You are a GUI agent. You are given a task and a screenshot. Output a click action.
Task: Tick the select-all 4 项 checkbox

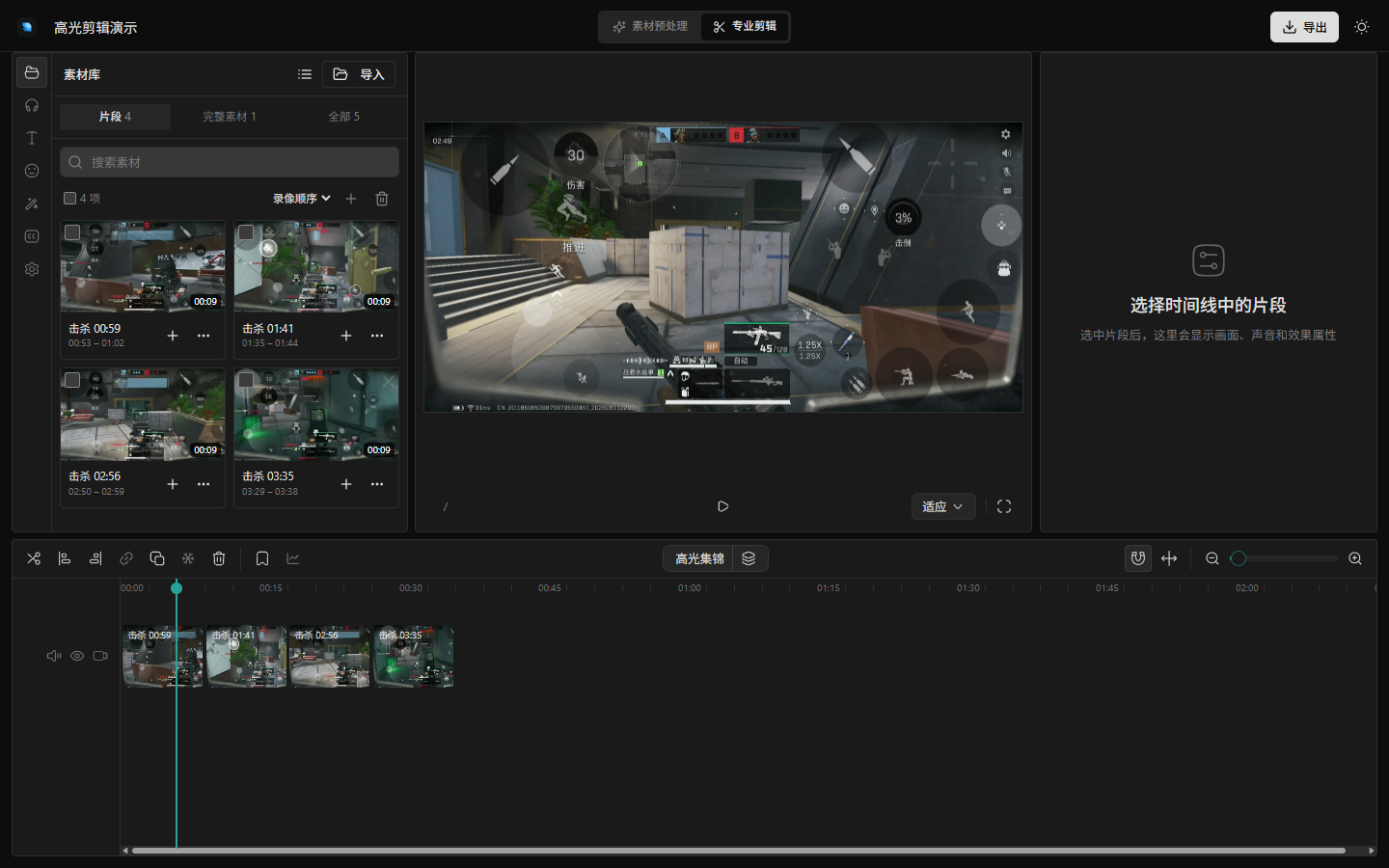pyautogui.click(x=69, y=199)
